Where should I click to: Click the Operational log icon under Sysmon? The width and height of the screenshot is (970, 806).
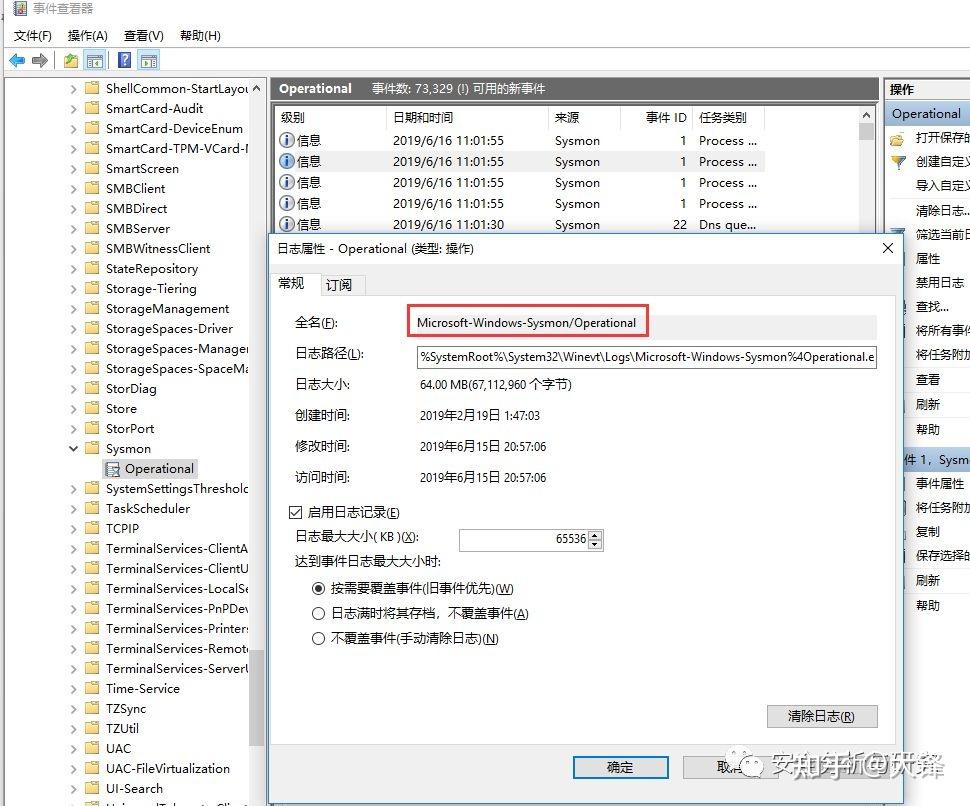tap(112, 469)
